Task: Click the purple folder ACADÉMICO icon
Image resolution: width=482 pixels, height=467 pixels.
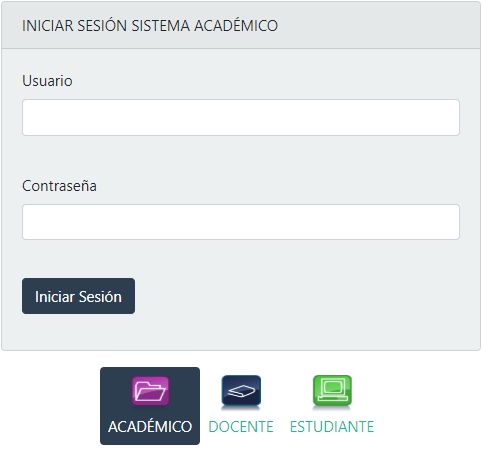Action: [150, 391]
